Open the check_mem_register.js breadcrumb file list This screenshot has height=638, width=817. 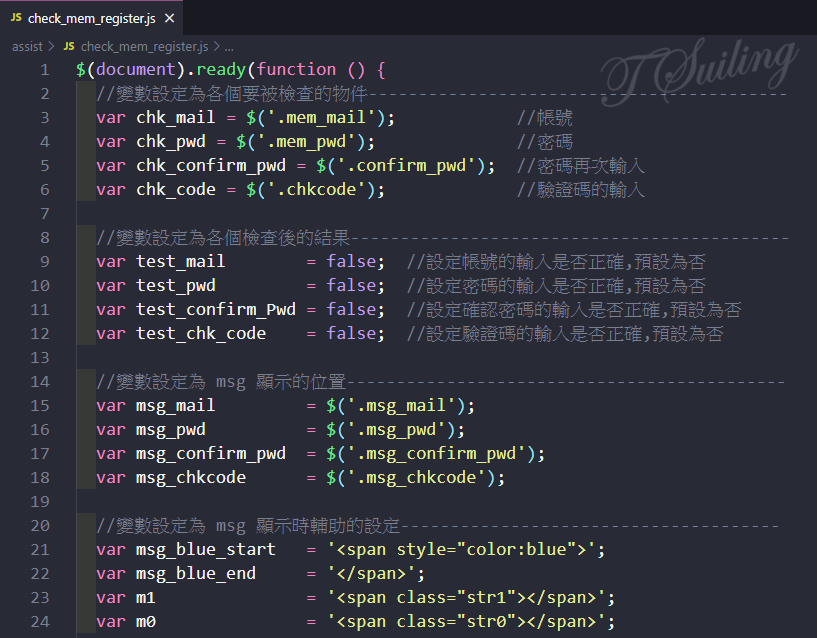(x=144, y=46)
